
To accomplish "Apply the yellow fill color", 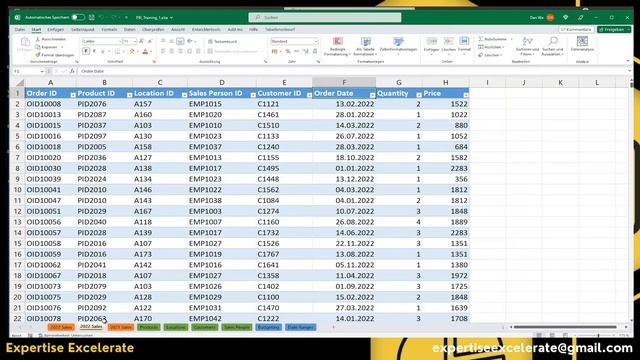I will tap(131, 51).
